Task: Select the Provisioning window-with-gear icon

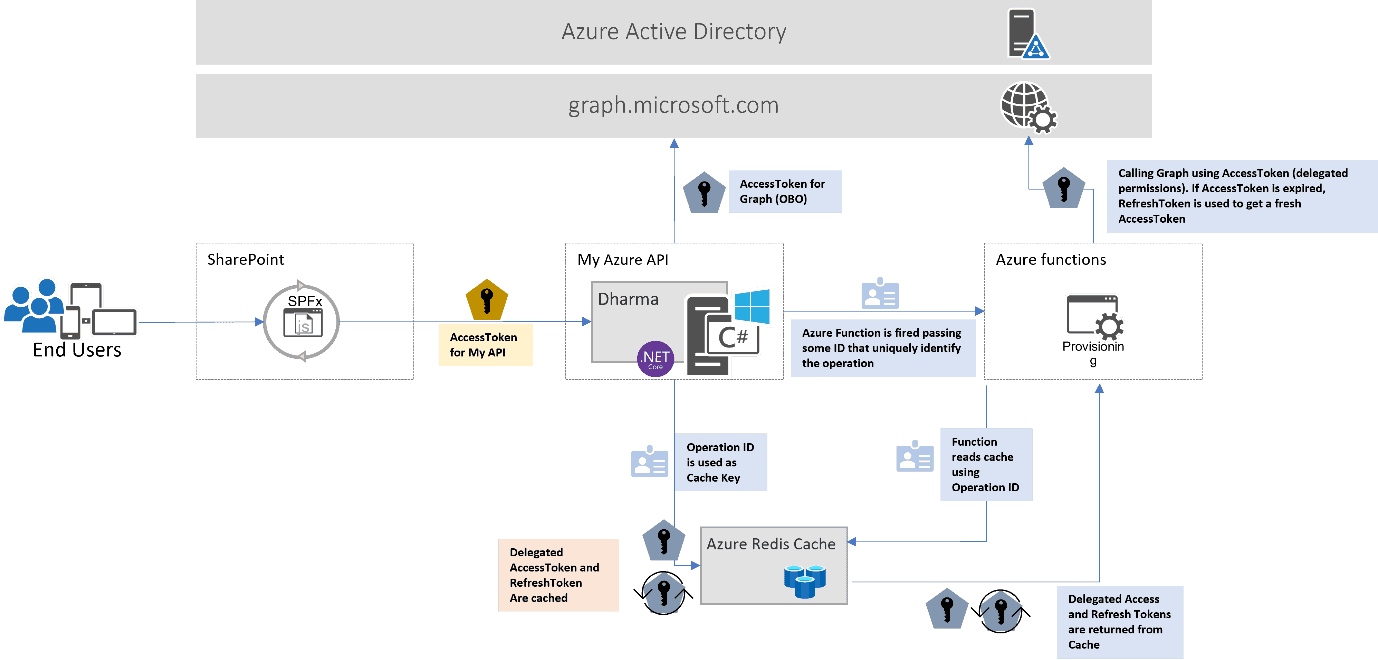Action: 1093,315
